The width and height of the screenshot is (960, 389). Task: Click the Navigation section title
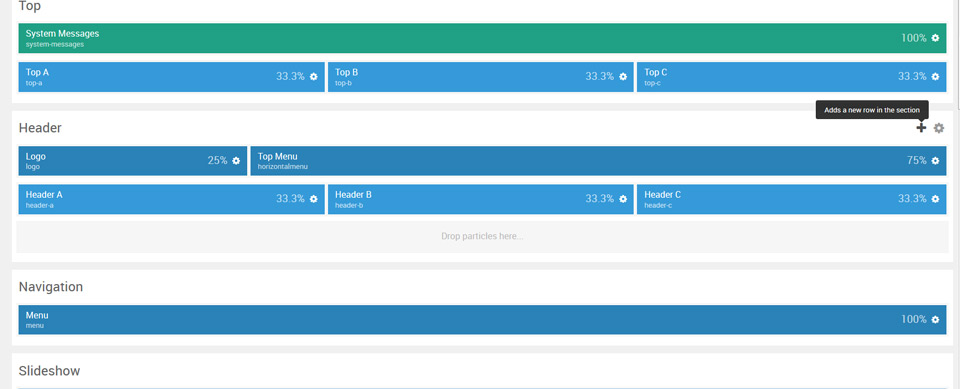pyautogui.click(x=51, y=287)
